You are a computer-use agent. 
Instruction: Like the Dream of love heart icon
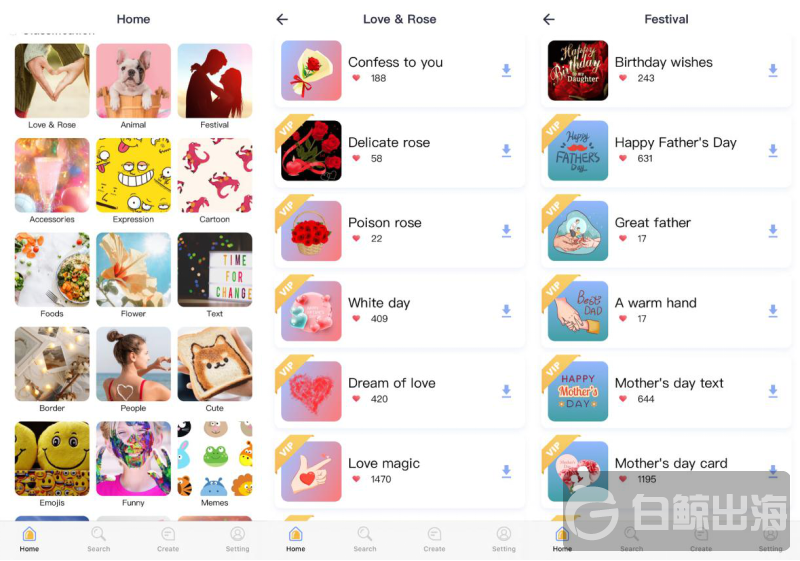(356, 399)
